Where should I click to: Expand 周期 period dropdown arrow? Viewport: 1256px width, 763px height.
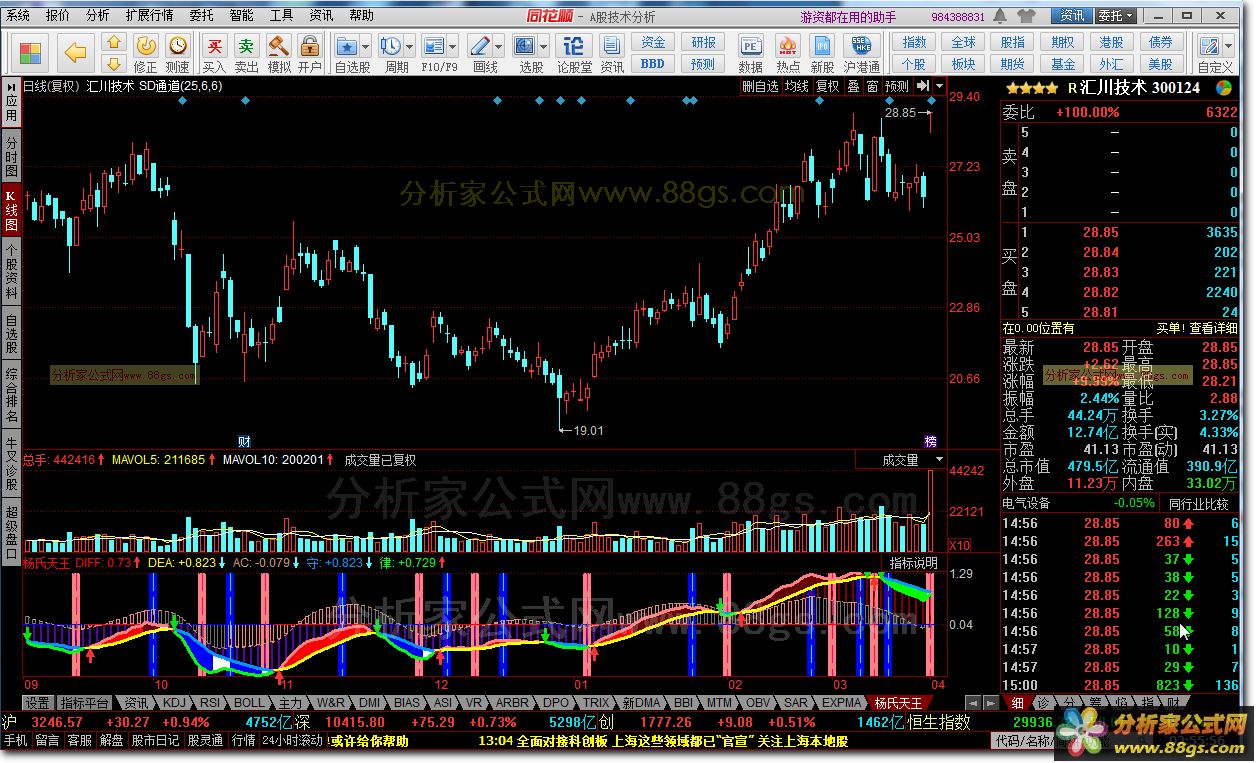pos(410,47)
